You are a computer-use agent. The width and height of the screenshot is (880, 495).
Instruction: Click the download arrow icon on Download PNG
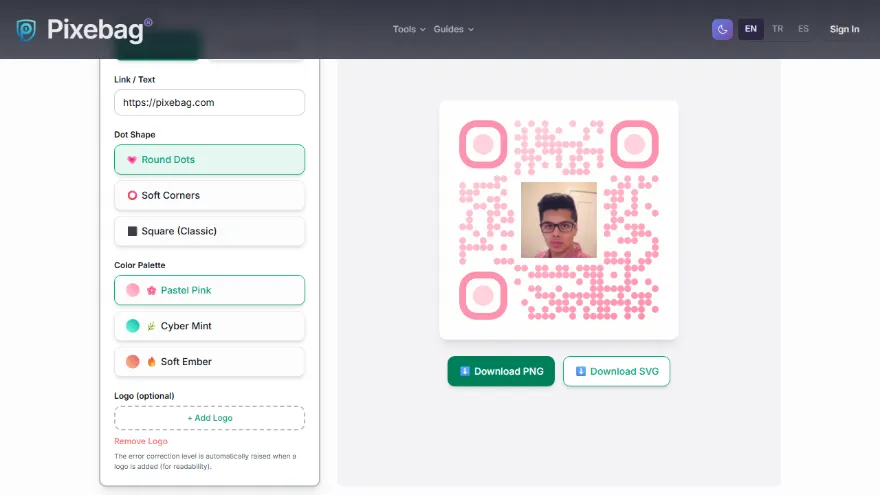click(465, 371)
